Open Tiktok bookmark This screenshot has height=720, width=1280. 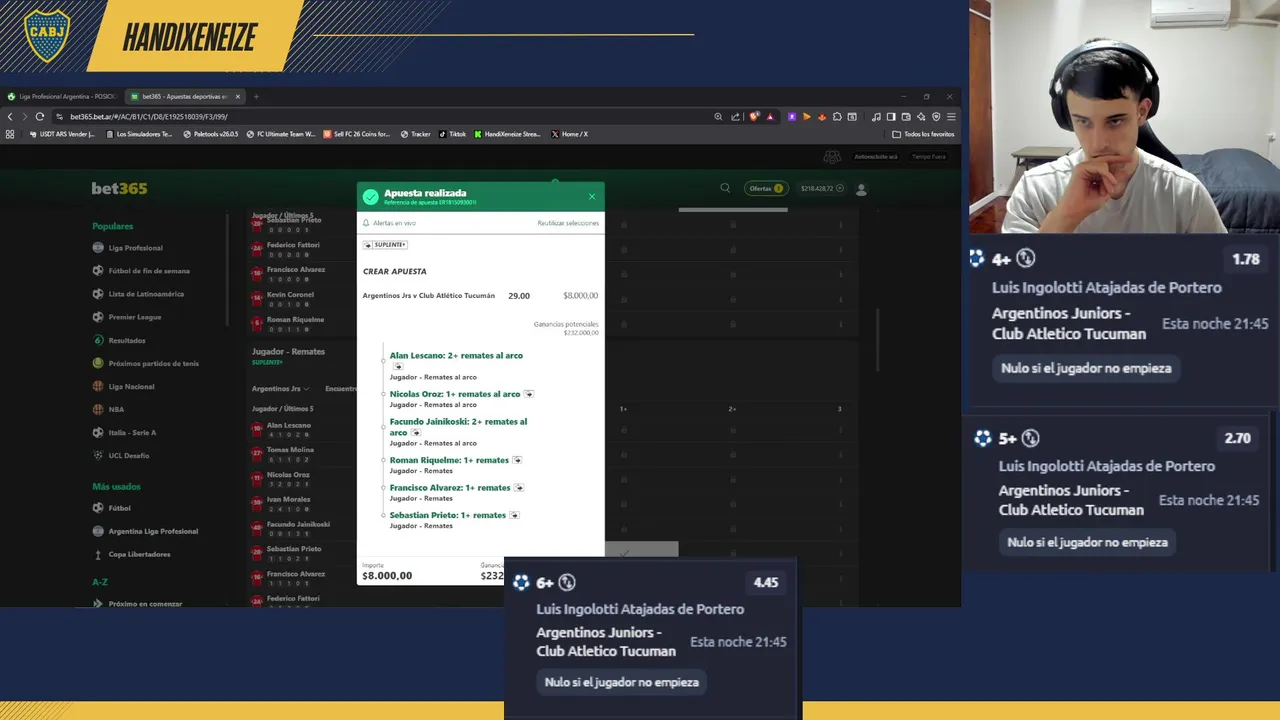pyautogui.click(x=452, y=134)
